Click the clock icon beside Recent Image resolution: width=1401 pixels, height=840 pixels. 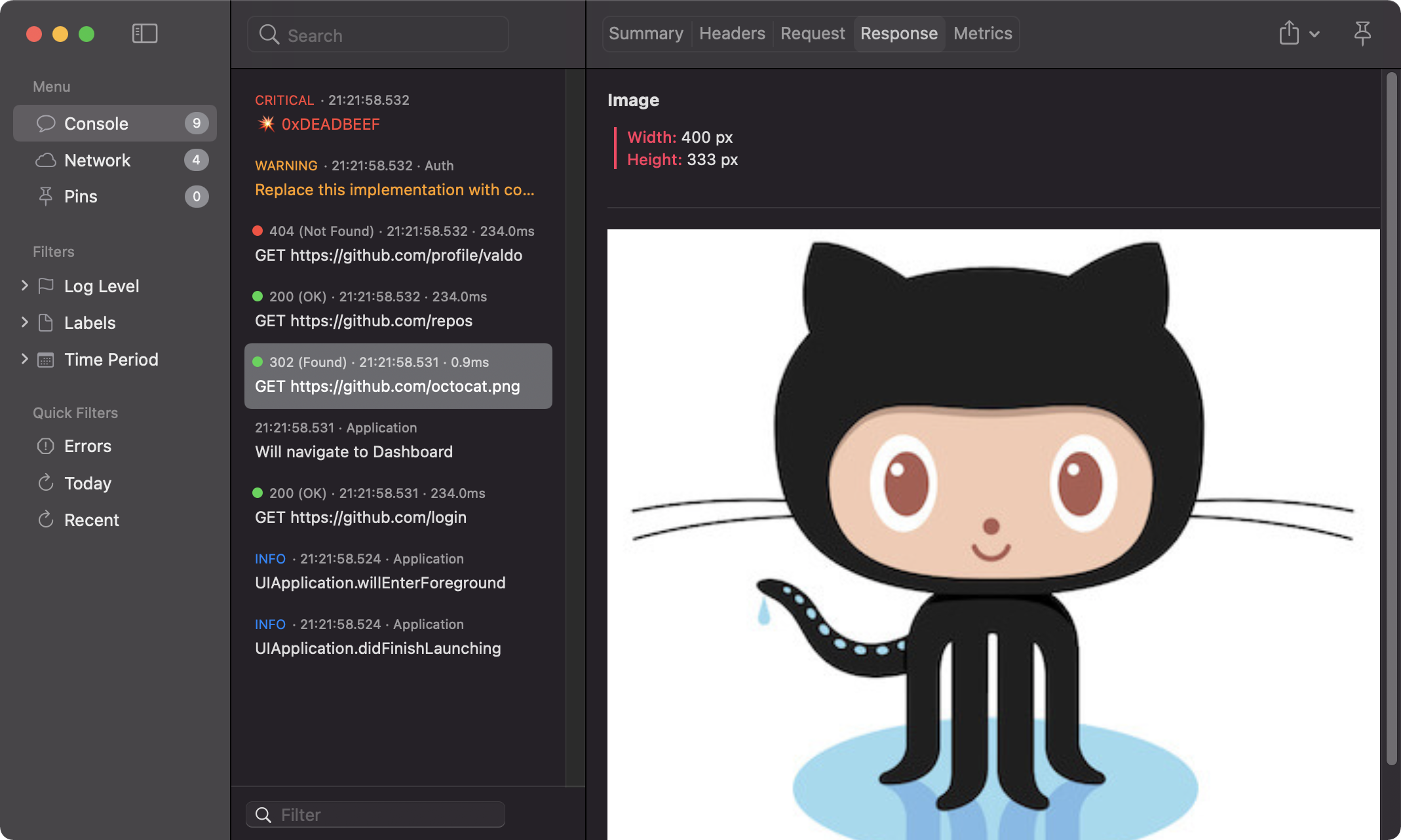46,520
